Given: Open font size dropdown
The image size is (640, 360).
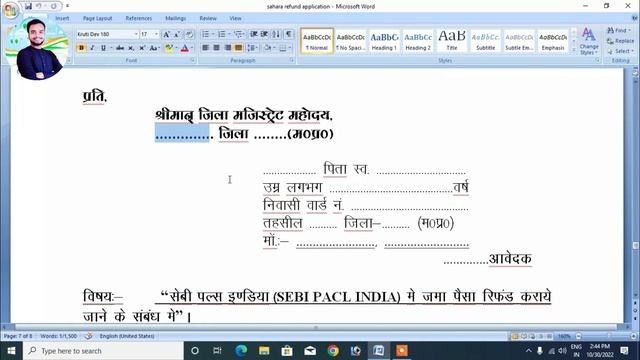Looking at the screenshot, I should (x=156, y=34).
